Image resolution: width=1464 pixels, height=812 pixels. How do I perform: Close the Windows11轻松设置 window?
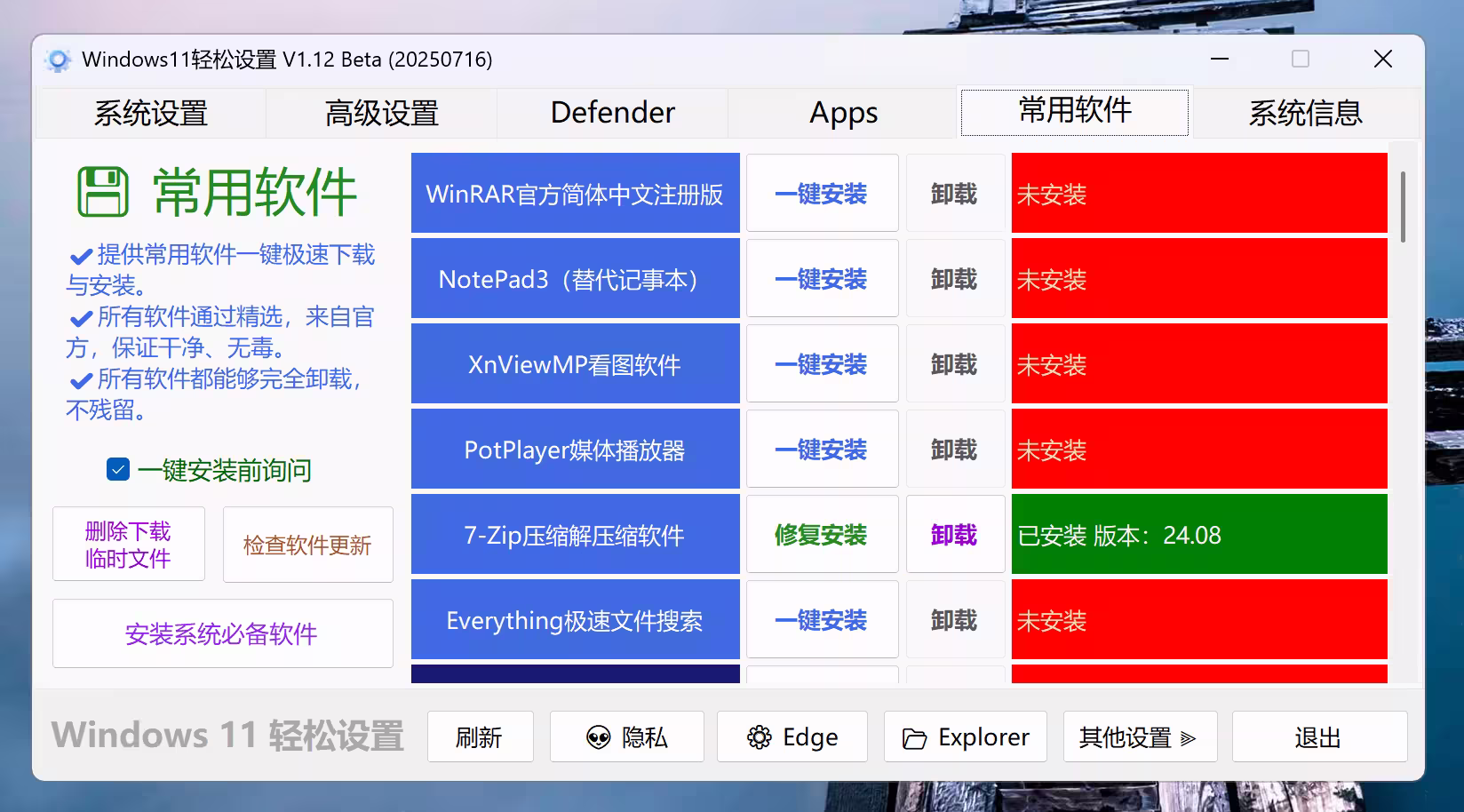pos(1382,60)
